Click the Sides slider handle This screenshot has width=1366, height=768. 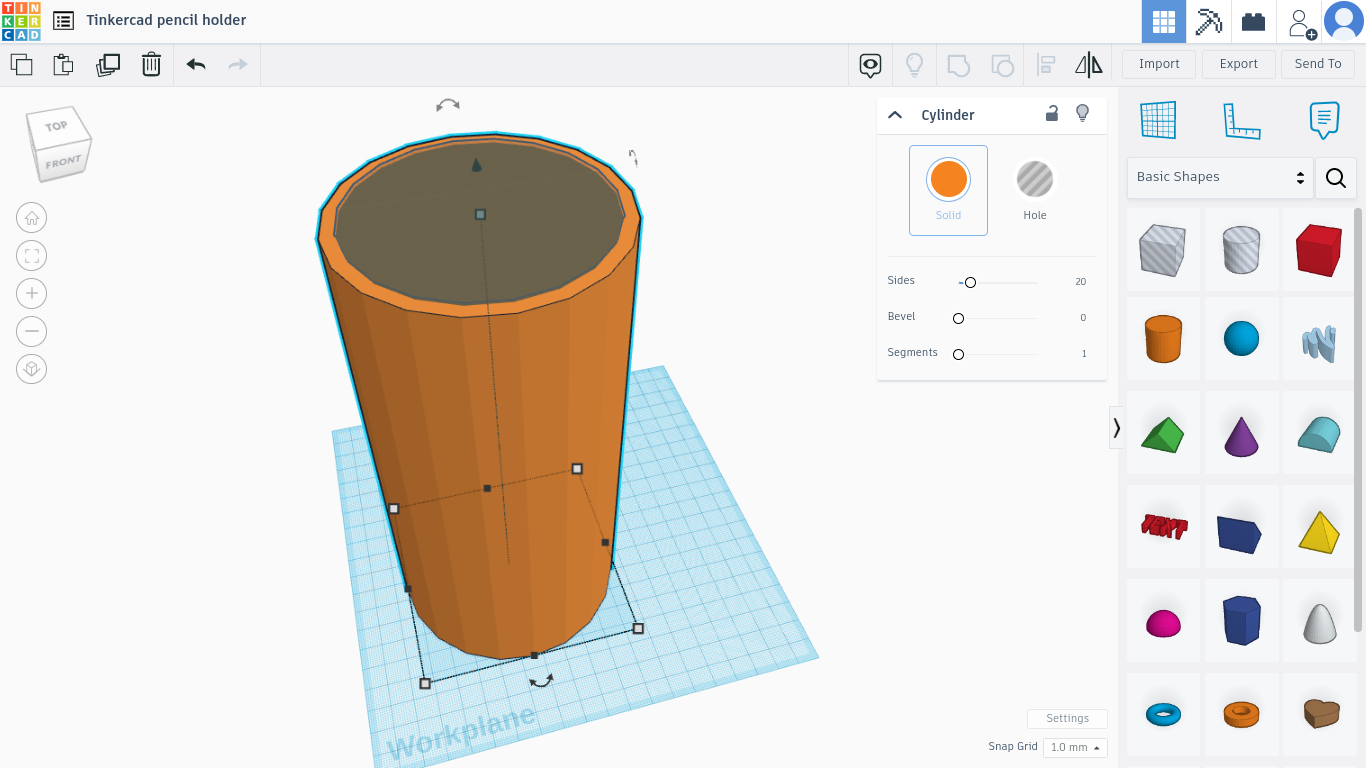pyautogui.click(x=970, y=283)
